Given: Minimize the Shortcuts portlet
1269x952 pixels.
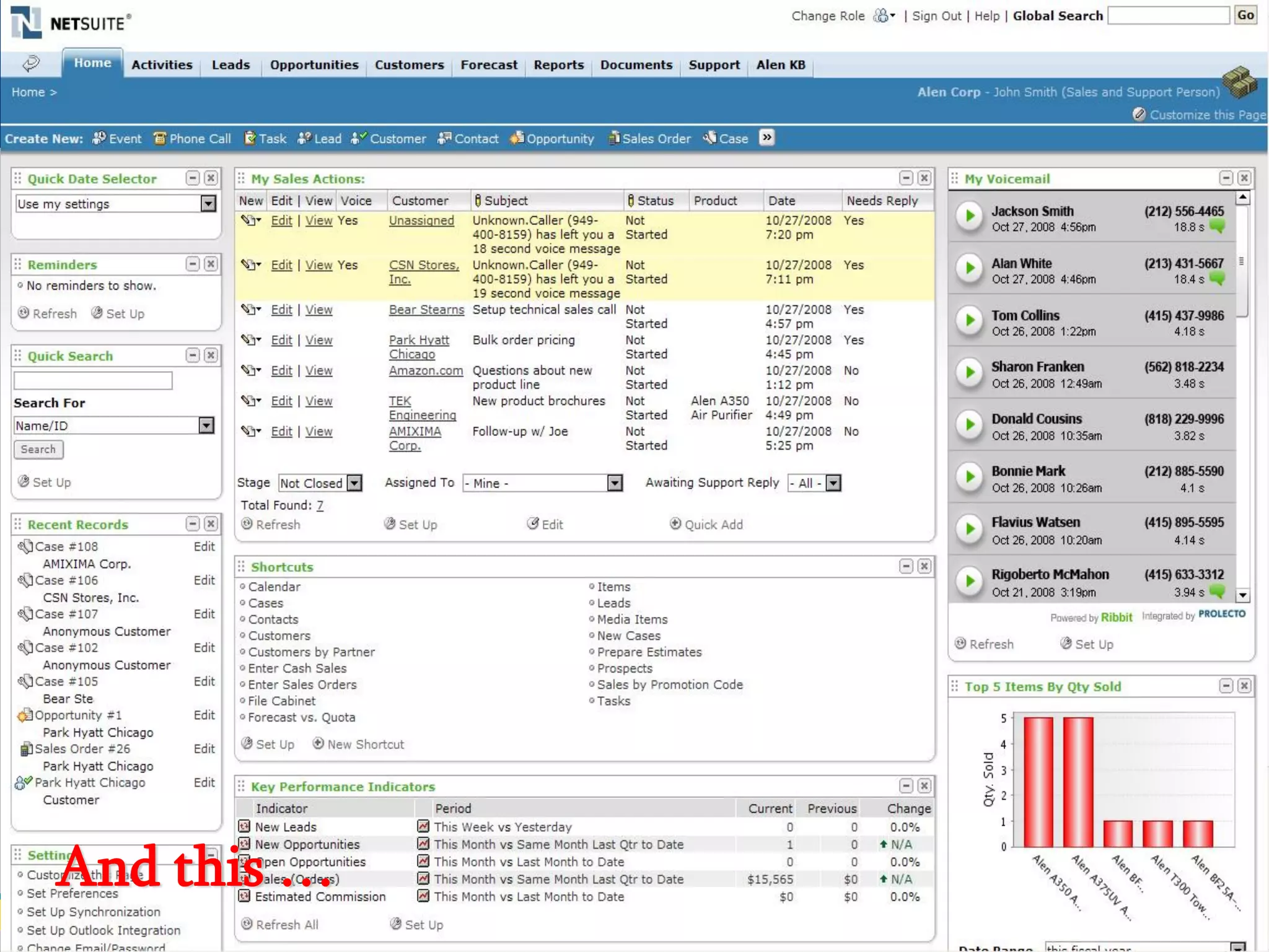Looking at the screenshot, I should (906, 566).
